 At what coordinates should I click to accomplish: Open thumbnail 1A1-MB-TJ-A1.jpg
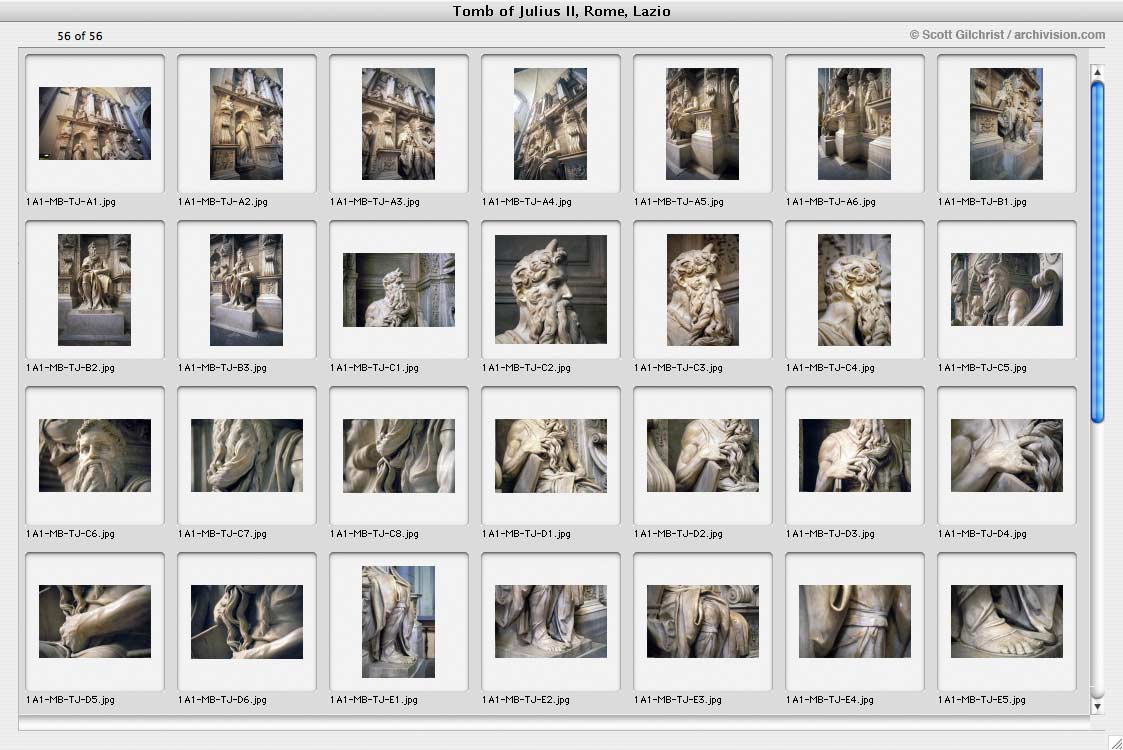95,123
